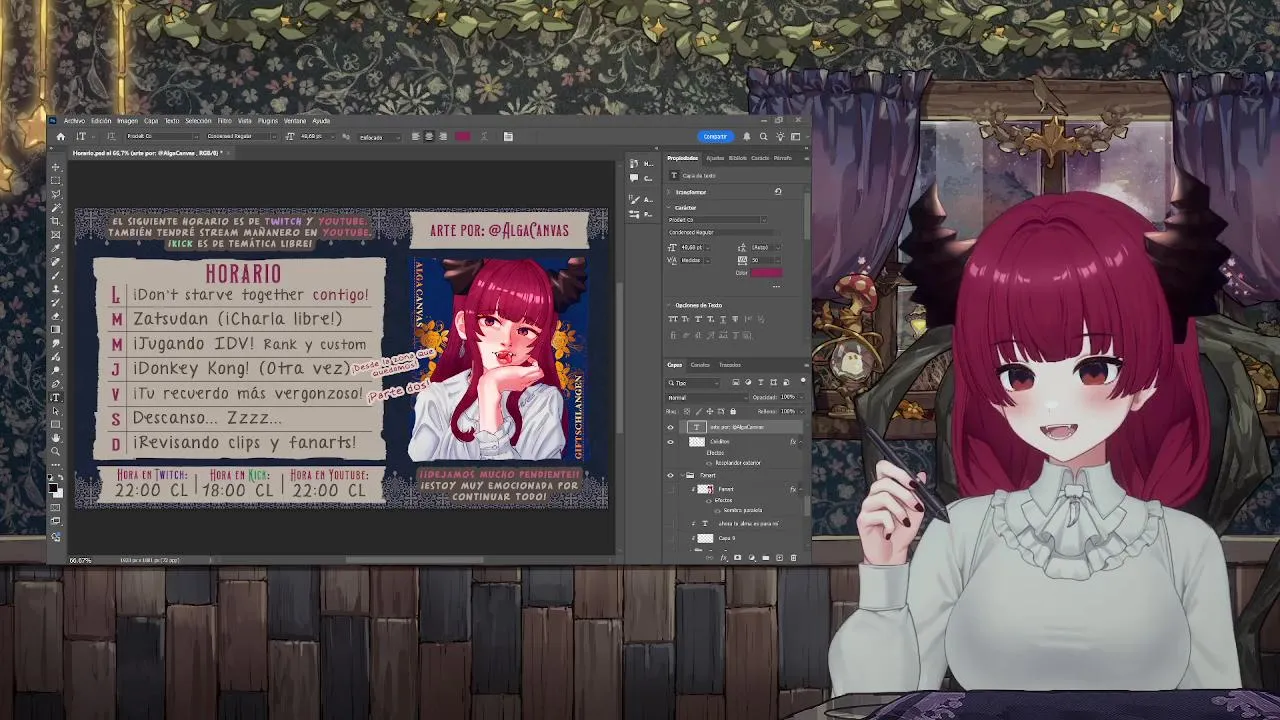Open the layer filter Tipo dropdown
This screenshot has width=1280, height=720.
[692, 383]
